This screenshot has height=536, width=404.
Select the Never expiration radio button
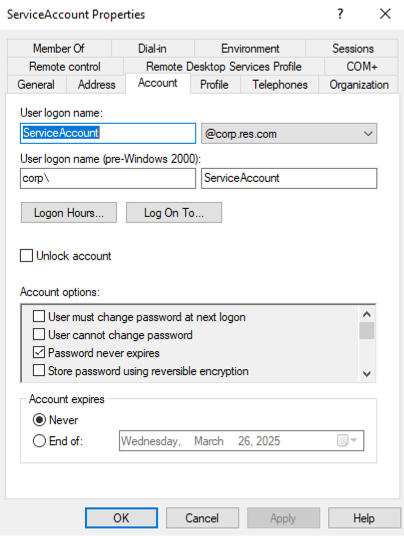(x=39, y=420)
